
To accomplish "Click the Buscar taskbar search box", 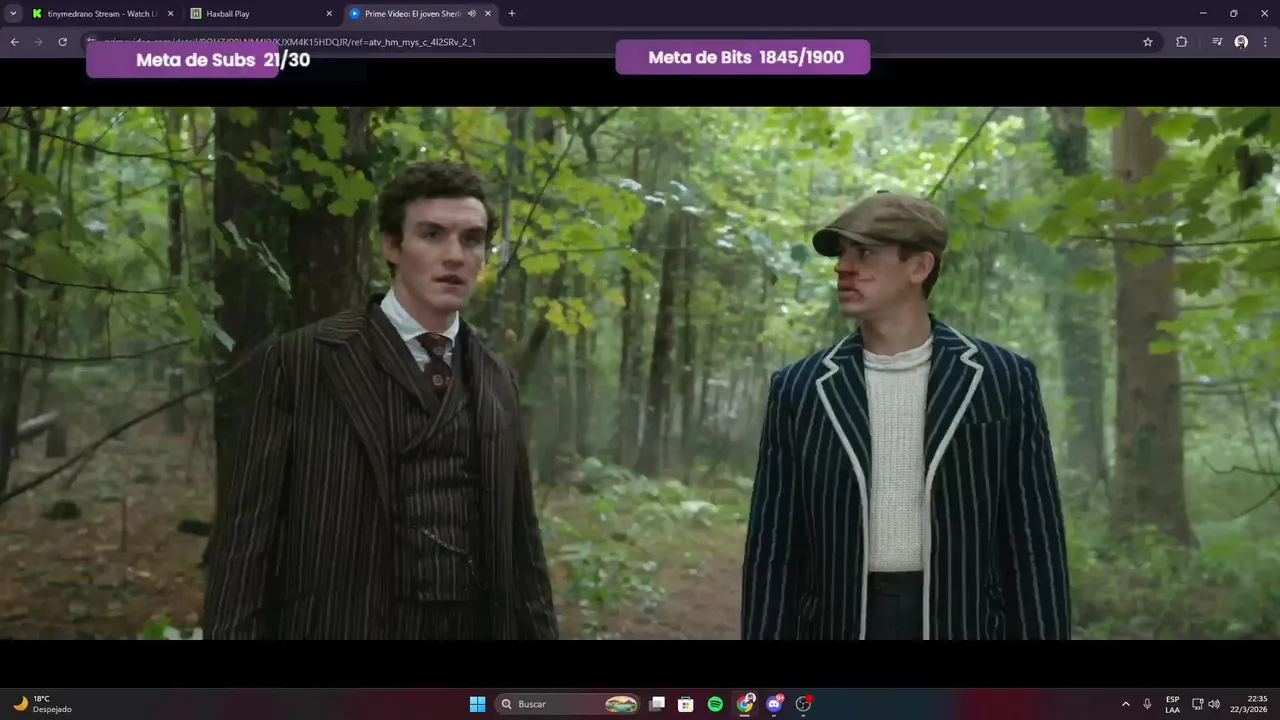I will pyautogui.click(x=568, y=704).
